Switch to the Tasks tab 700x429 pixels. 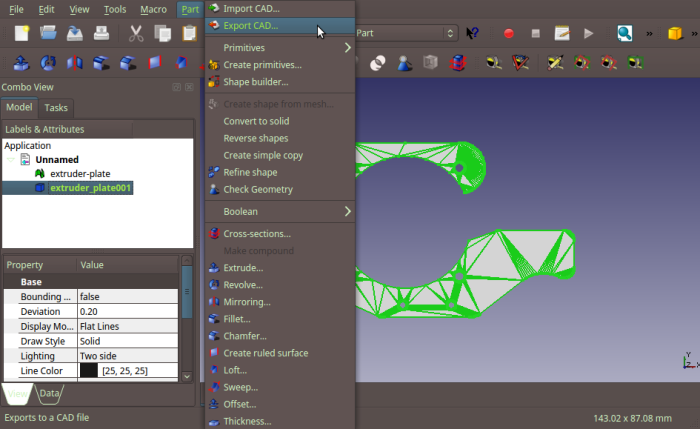(56, 108)
